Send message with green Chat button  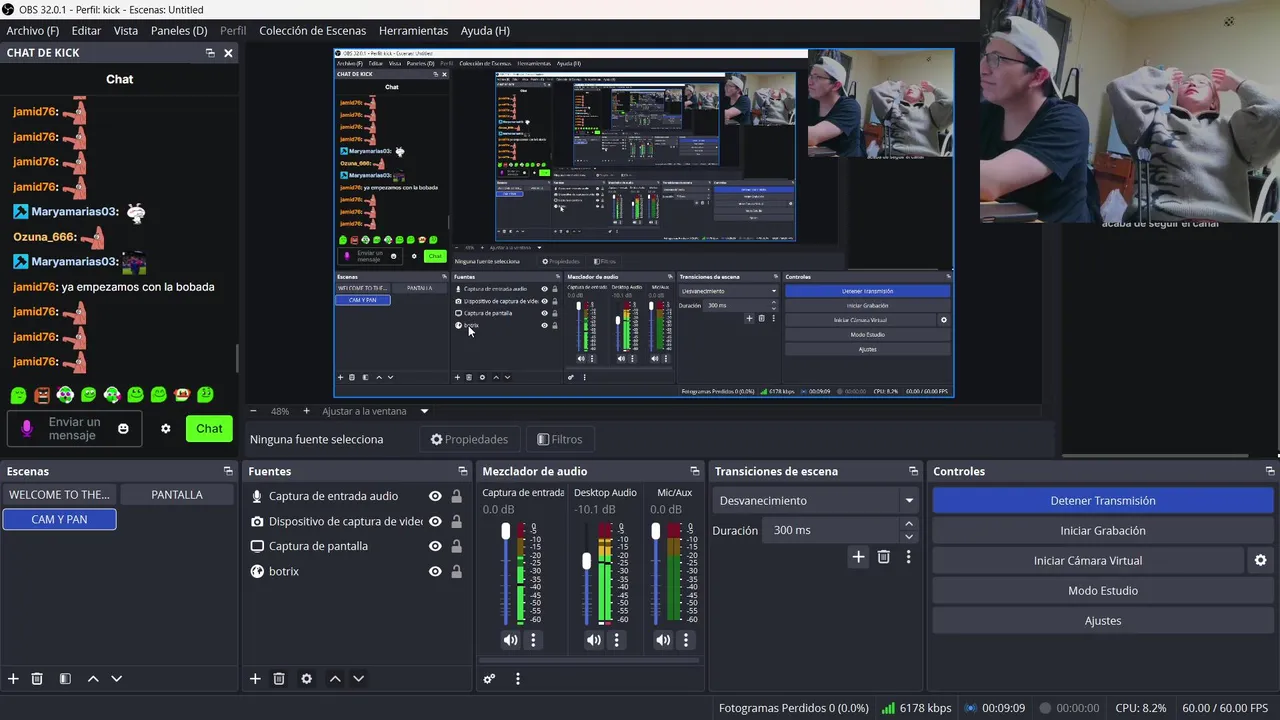[209, 428]
